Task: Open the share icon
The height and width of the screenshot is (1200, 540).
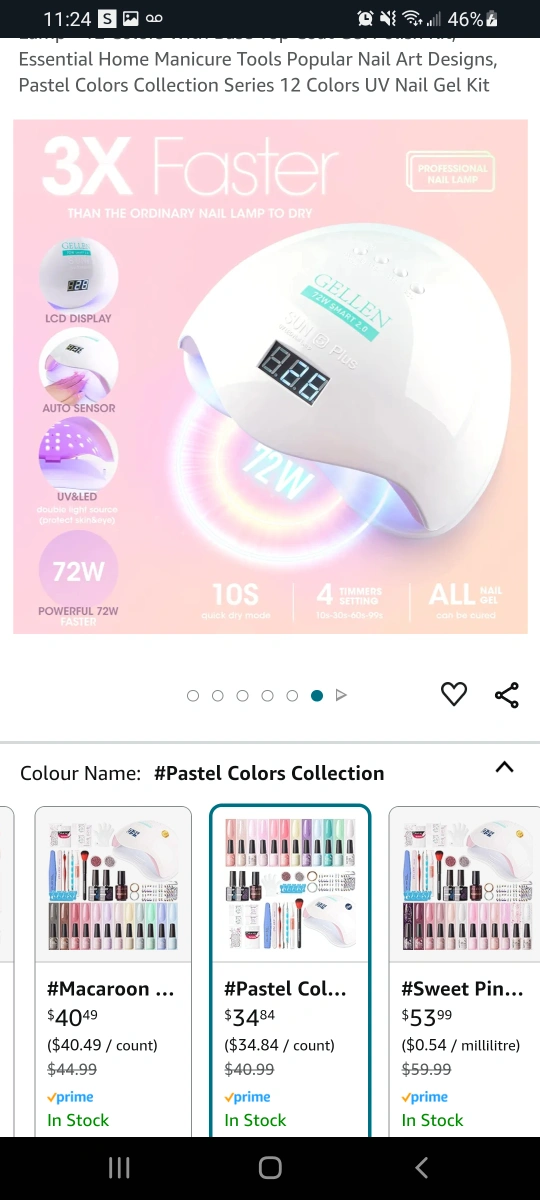Action: (x=507, y=695)
